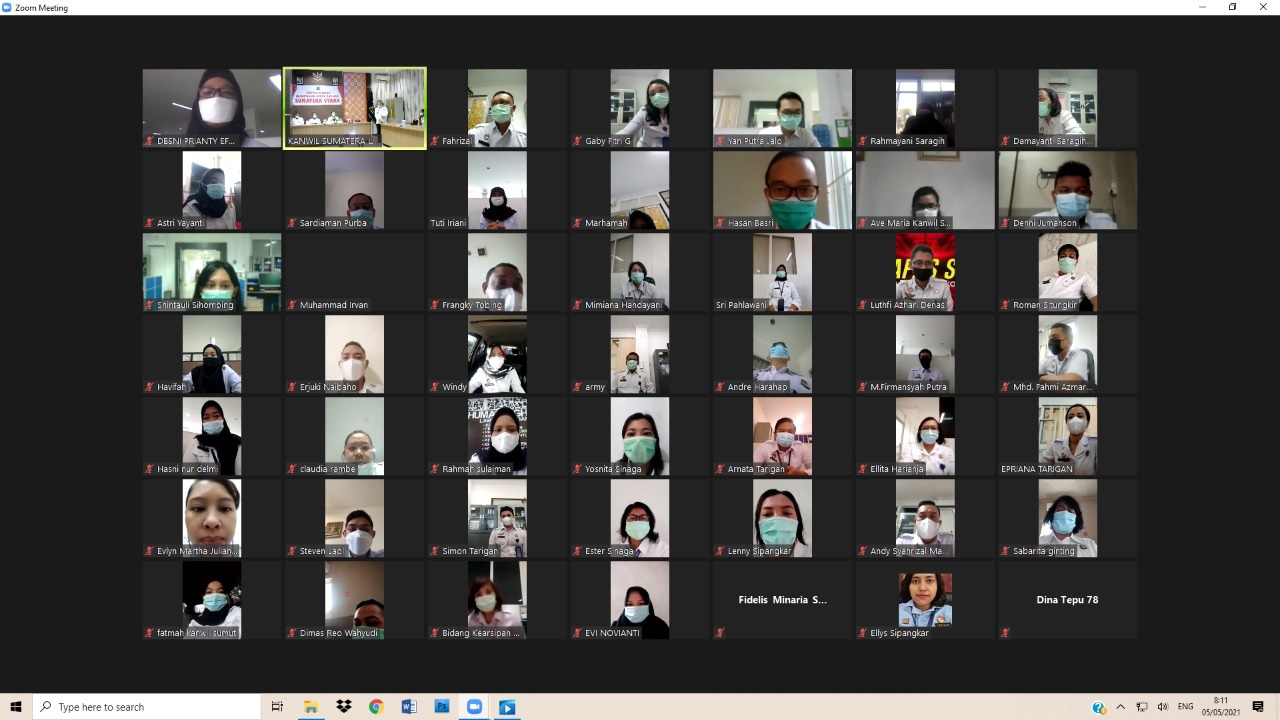The image size is (1280, 720).
Task: Click the EVI NOVIANTI name label
Action: (x=612, y=633)
